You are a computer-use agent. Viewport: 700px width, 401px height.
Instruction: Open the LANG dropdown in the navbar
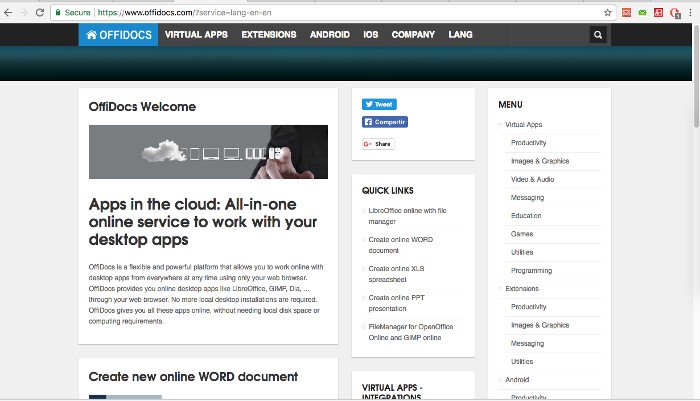point(459,34)
